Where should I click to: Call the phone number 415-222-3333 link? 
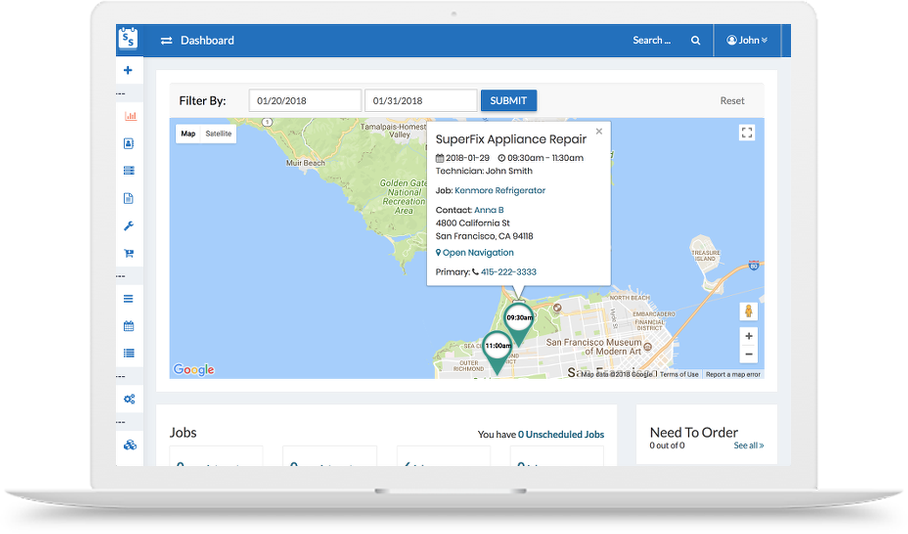pos(508,272)
